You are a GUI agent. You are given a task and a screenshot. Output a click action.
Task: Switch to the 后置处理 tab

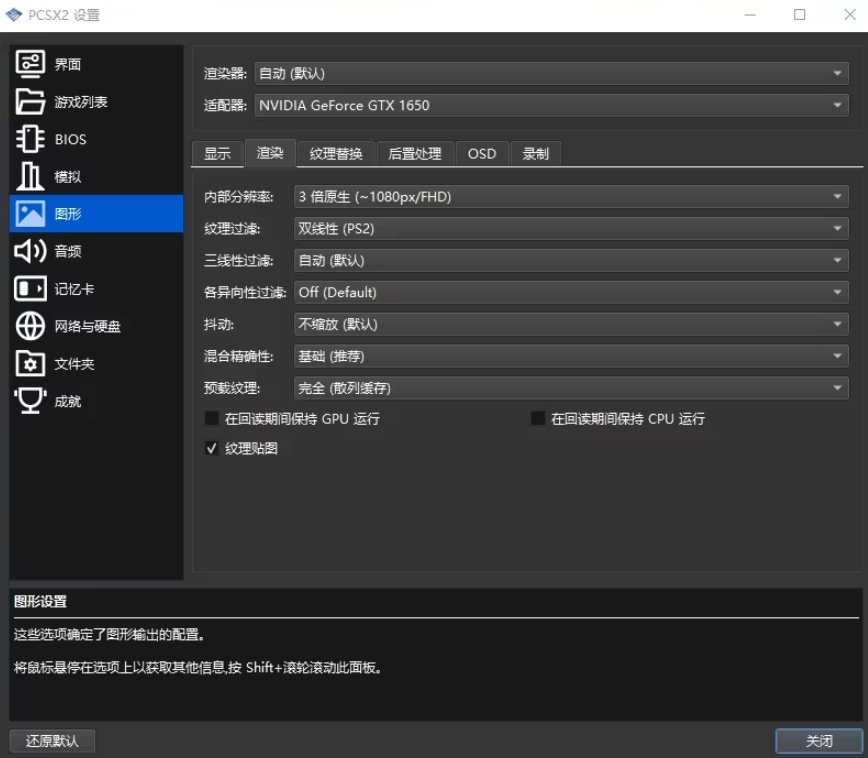(x=414, y=153)
